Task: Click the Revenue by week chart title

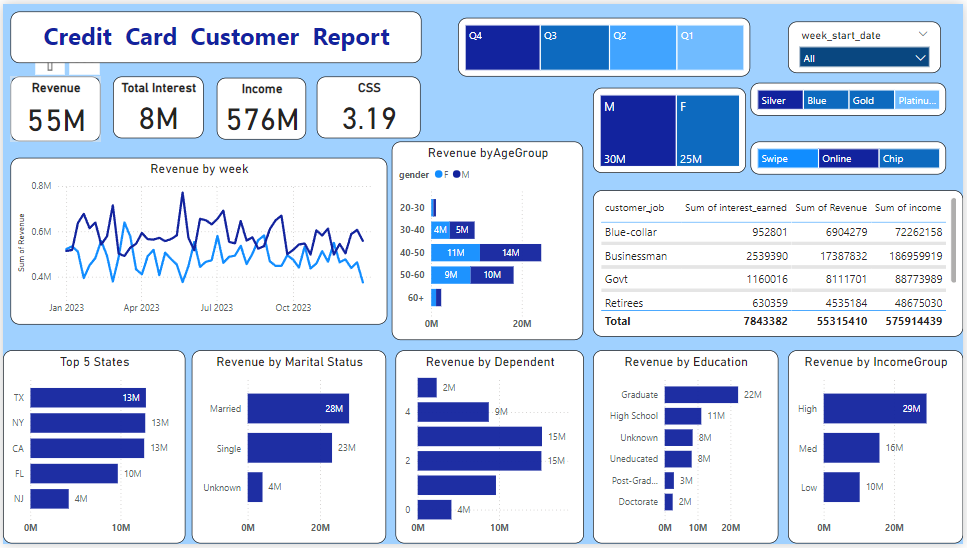Action: [x=199, y=169]
